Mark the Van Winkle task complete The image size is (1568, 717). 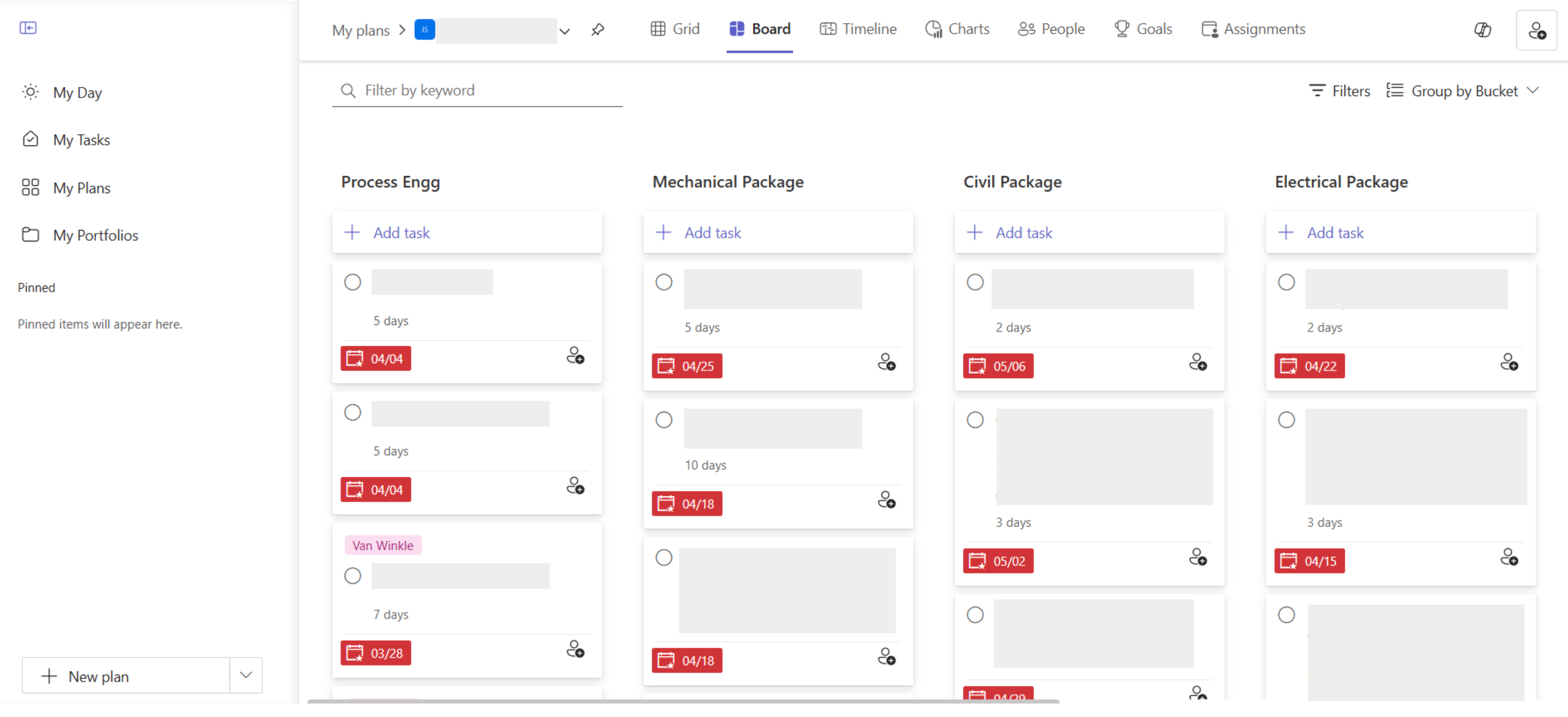pyautogui.click(x=352, y=576)
